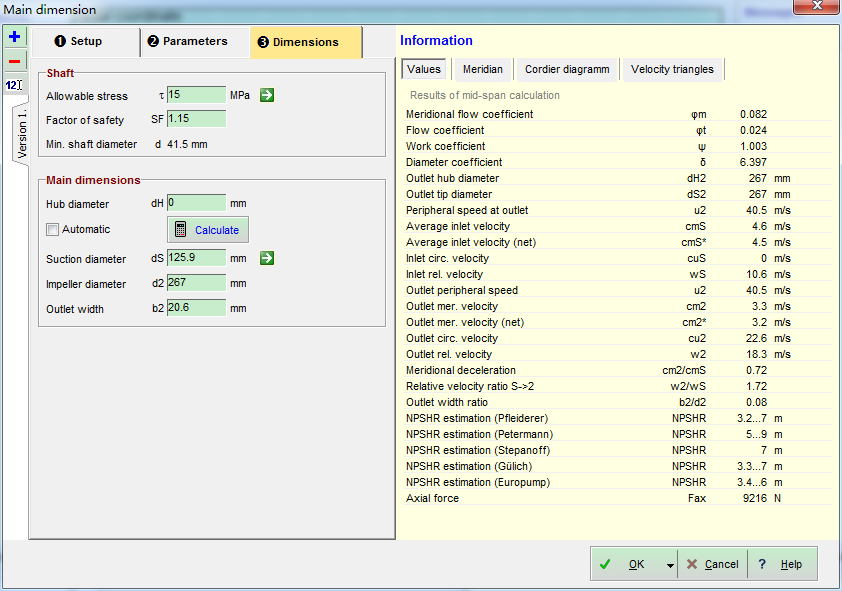Click the question mark icon on Help
Viewport: 842px width, 591px height.
point(762,564)
